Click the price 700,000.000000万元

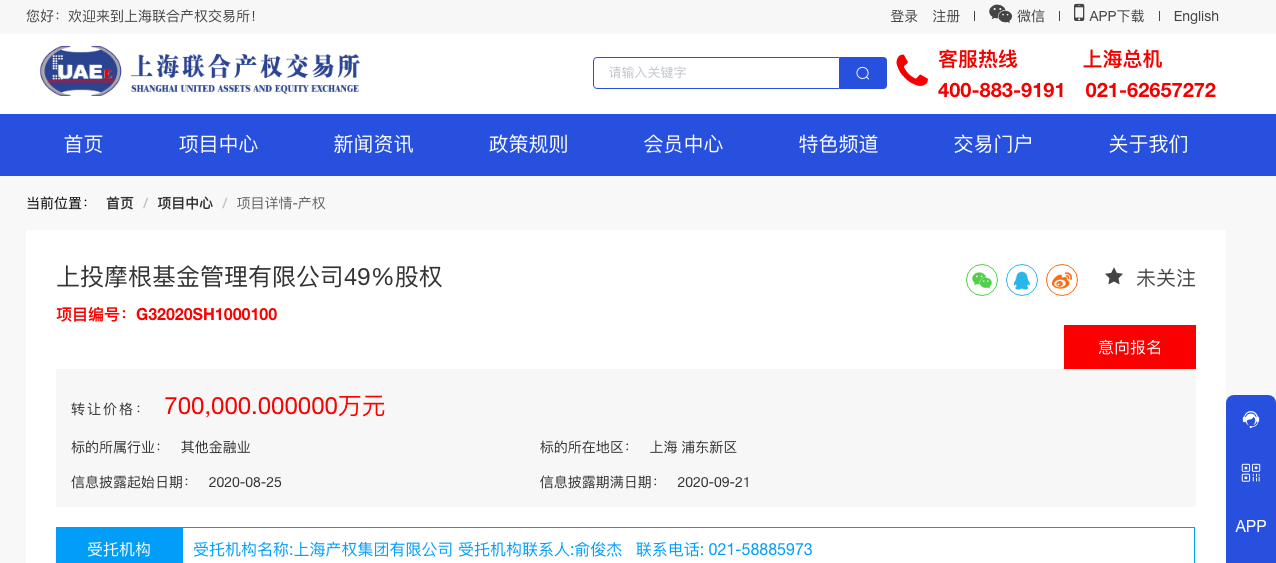(x=274, y=406)
